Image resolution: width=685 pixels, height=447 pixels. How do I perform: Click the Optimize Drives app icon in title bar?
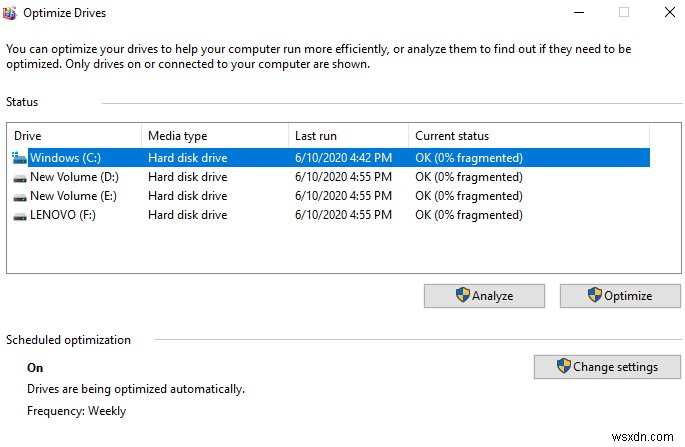click(x=9, y=13)
